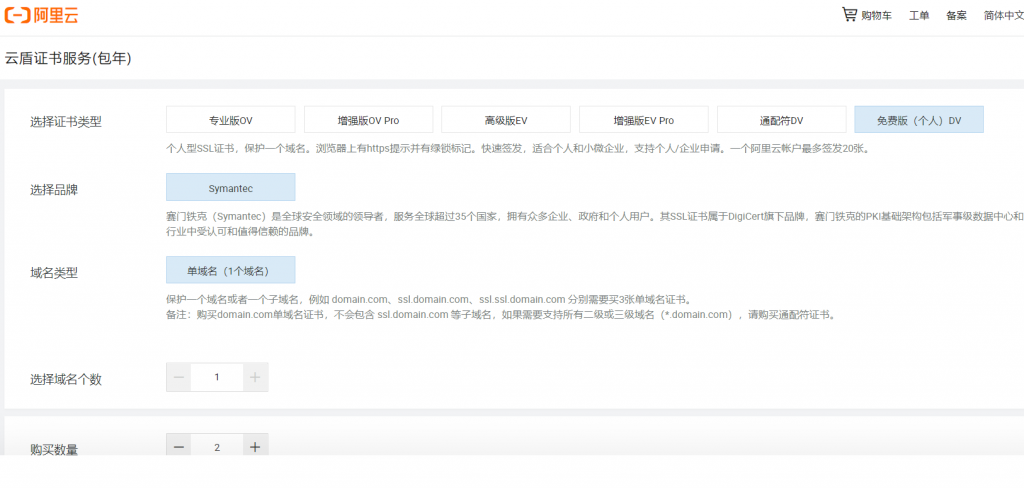
Task: Open 购物车 link in header
Action: (x=876, y=16)
